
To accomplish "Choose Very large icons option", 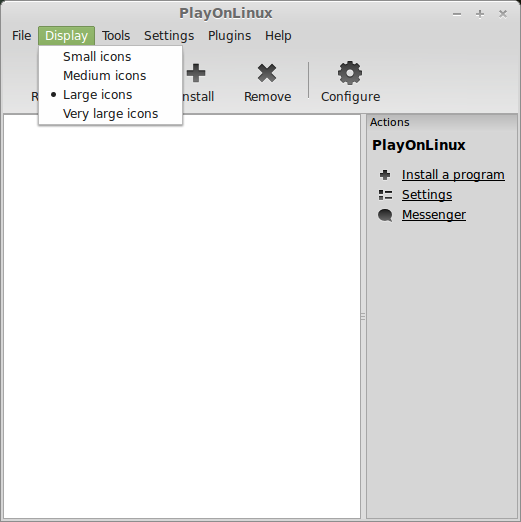I will (110, 114).
